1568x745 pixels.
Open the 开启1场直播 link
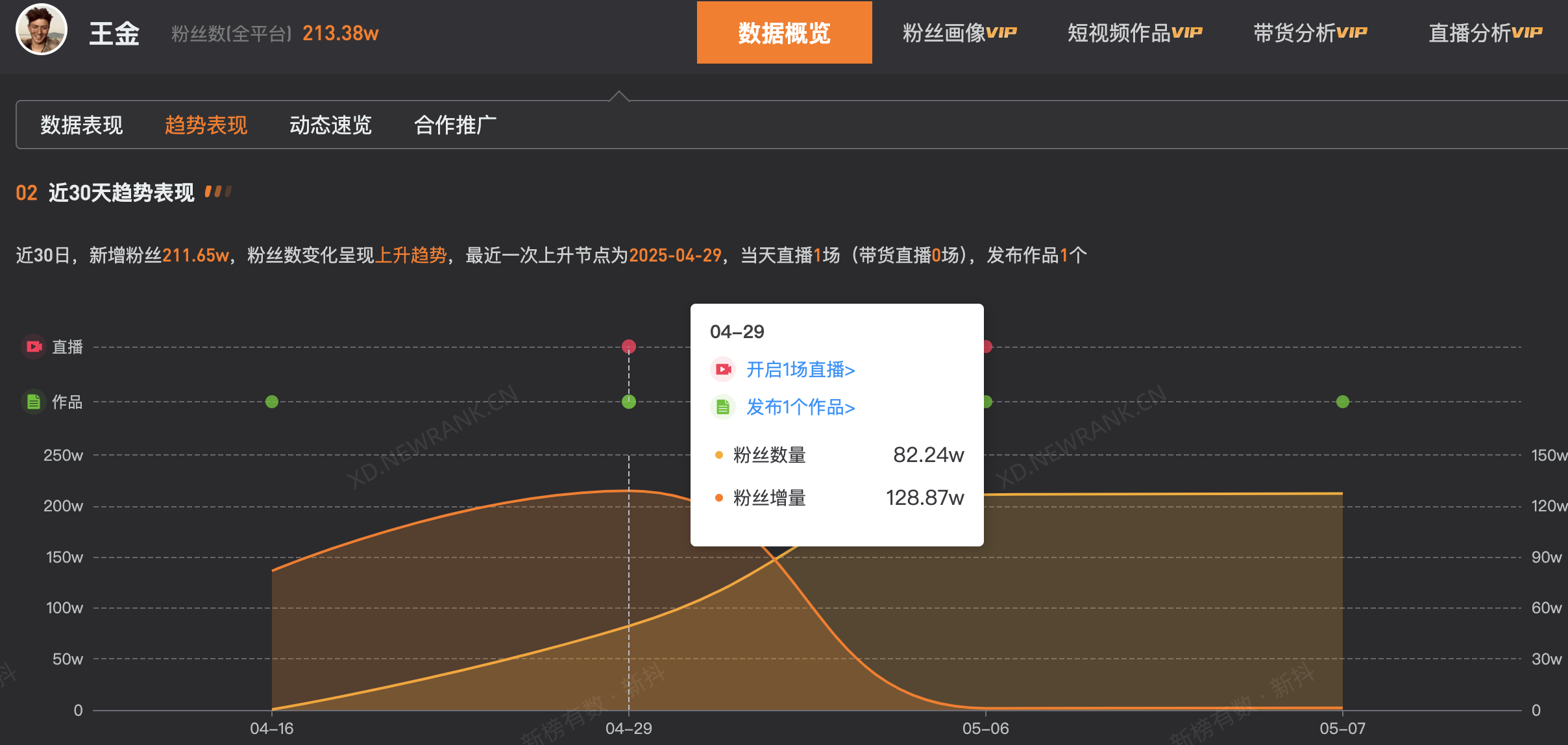click(x=800, y=369)
